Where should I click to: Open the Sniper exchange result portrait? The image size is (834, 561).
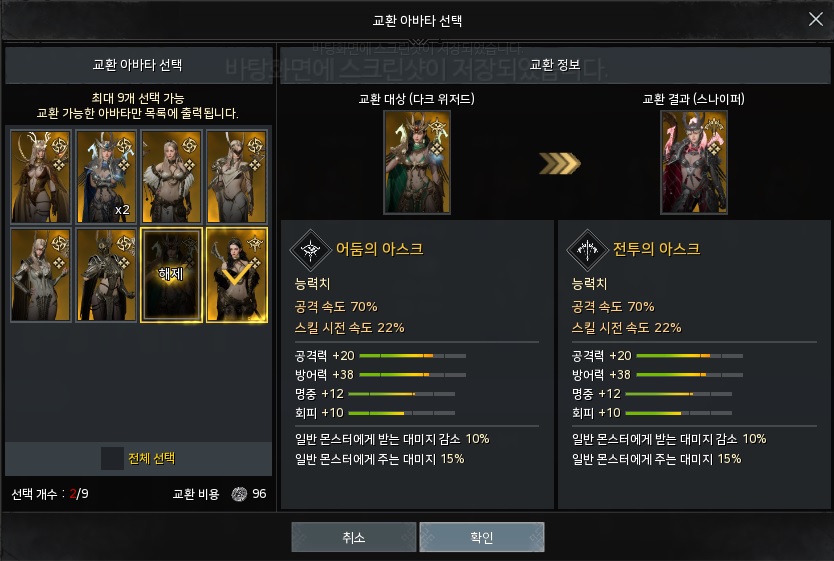[x=694, y=162]
